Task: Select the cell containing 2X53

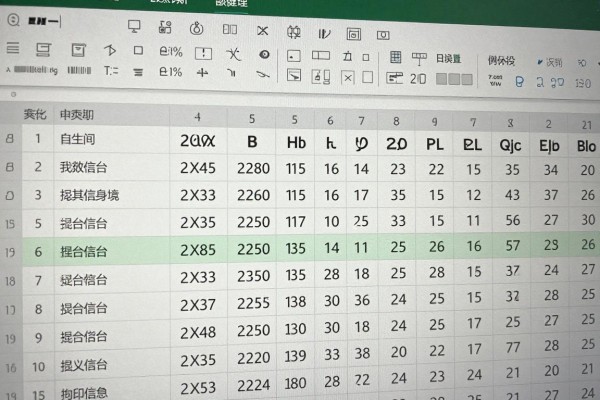Action: tap(198, 388)
